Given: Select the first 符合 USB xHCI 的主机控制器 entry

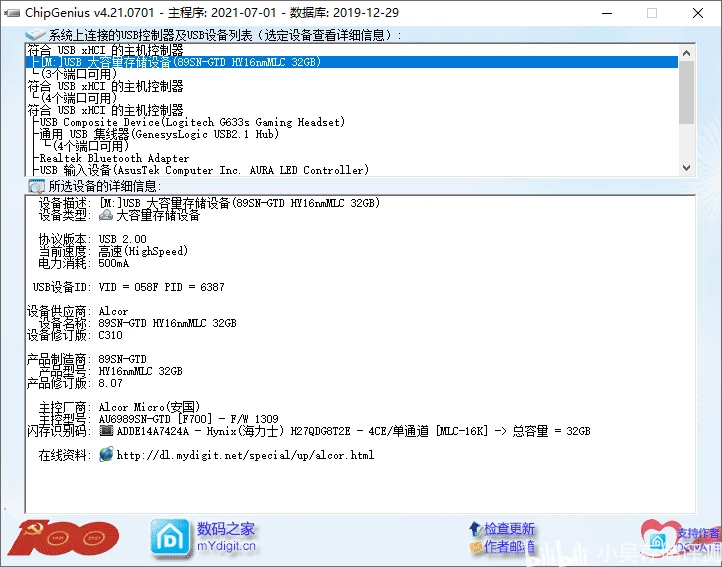Looking at the screenshot, I should point(105,50).
